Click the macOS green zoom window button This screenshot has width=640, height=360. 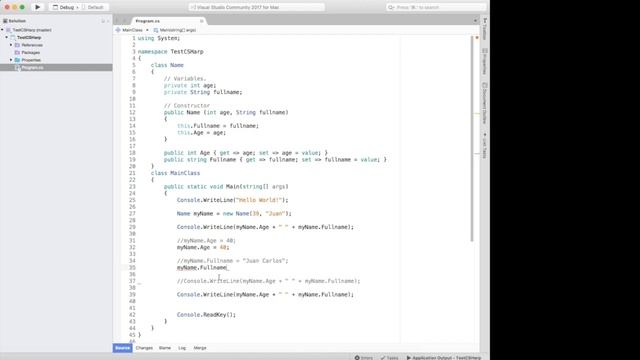pyautogui.click(x=22, y=7)
